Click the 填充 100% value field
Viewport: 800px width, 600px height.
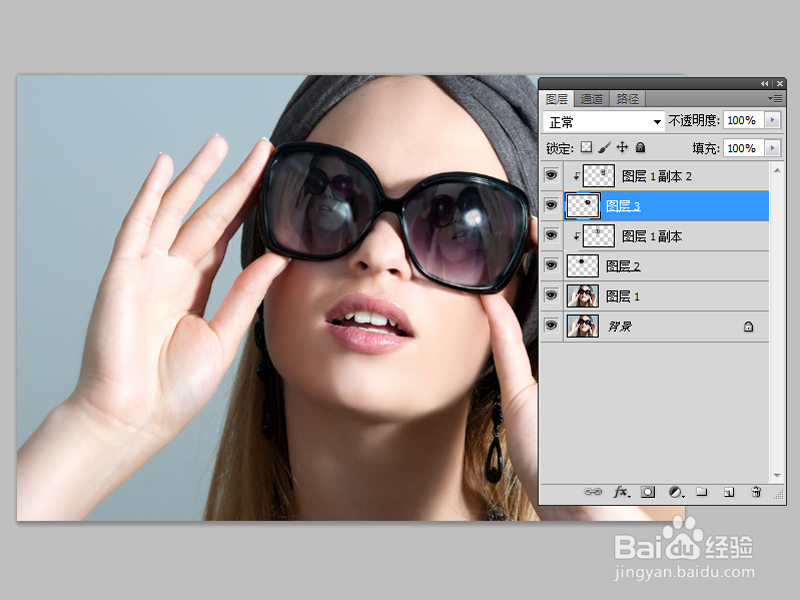(743, 148)
